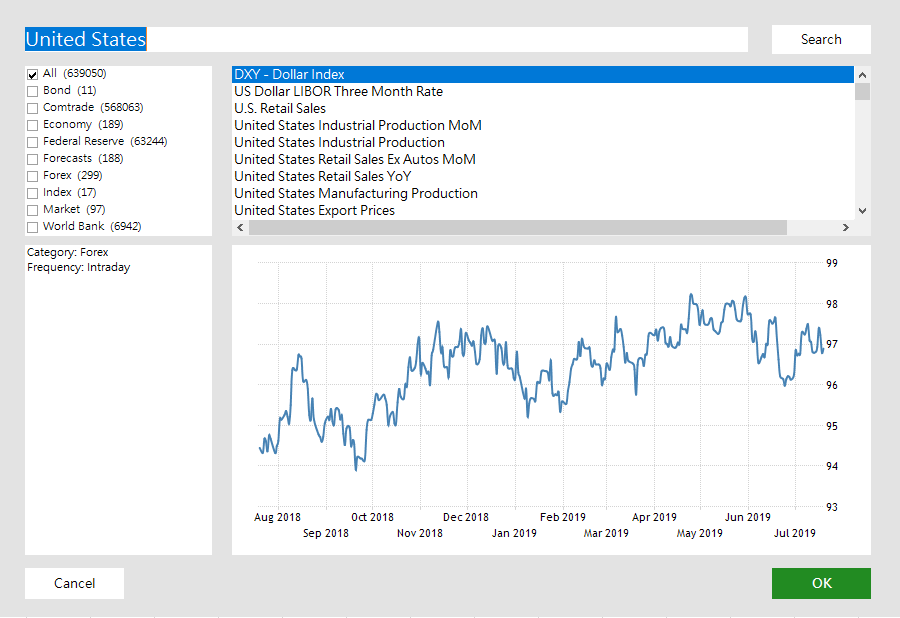Click the results list scroll up arrow
Viewport: 900px width, 618px height.
pos(863,74)
